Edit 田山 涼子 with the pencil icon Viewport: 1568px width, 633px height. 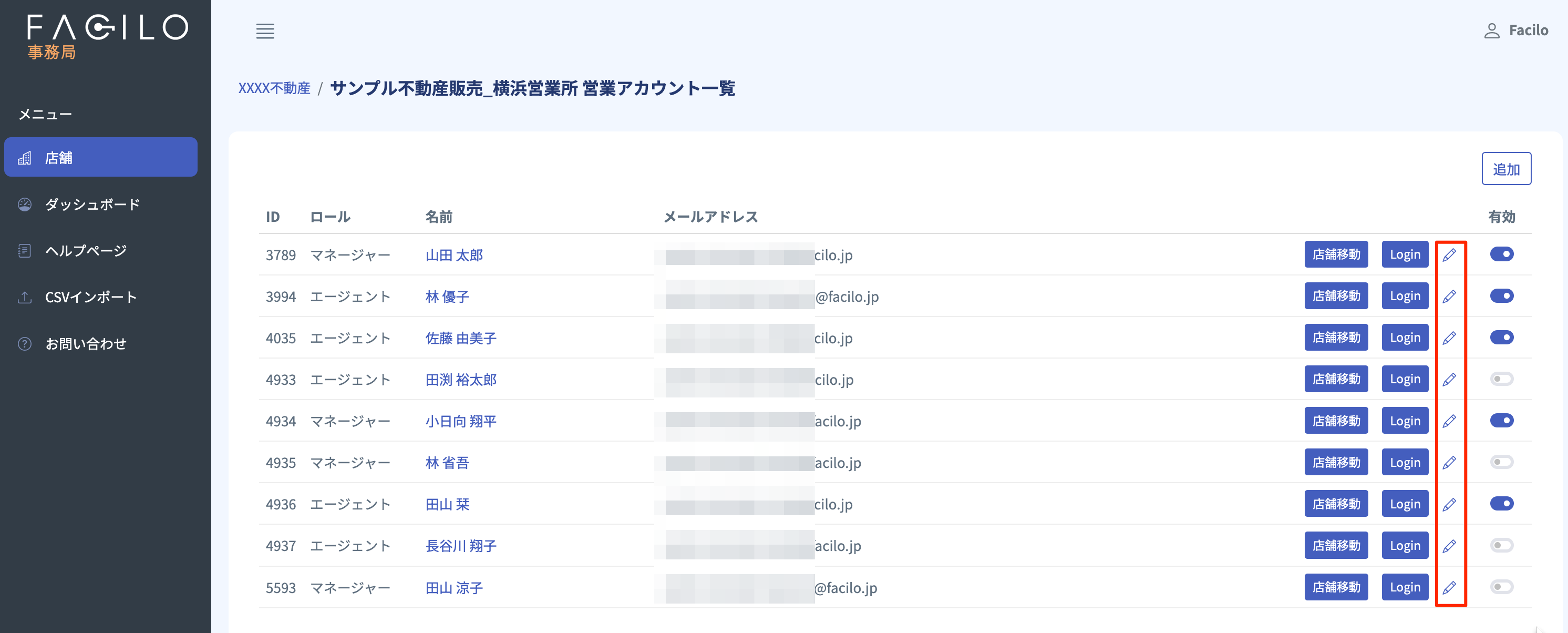[x=1449, y=588]
